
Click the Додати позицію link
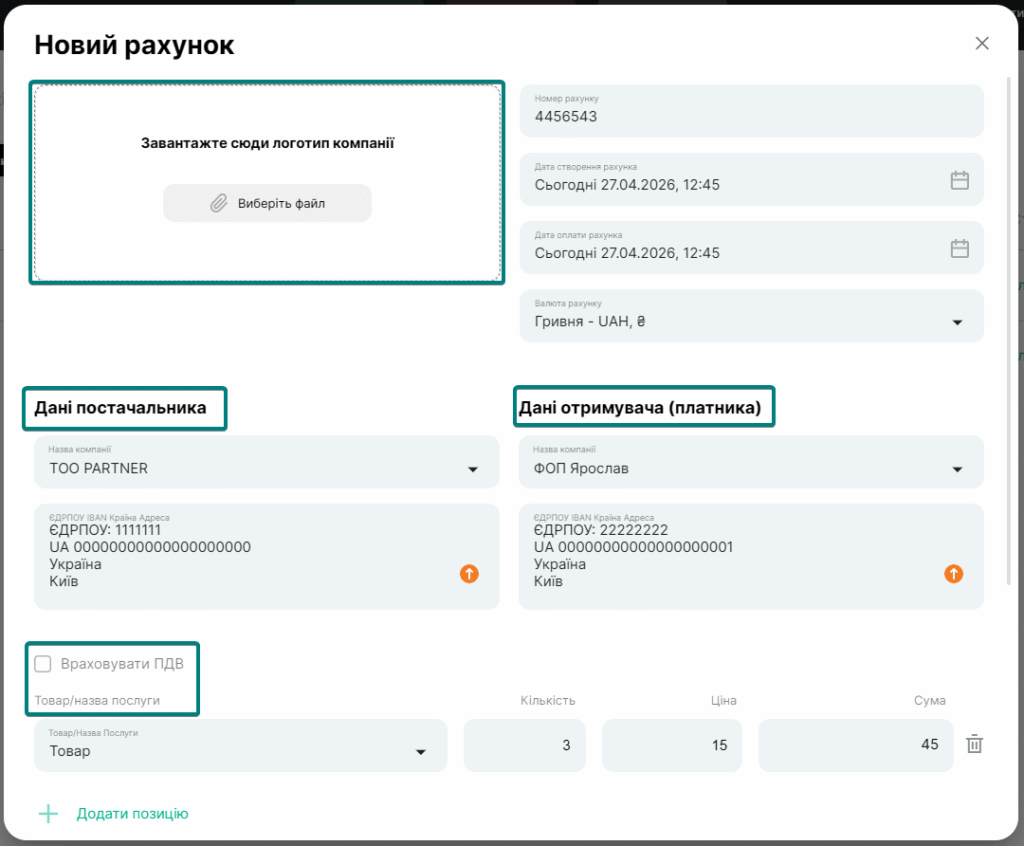pyautogui.click(x=132, y=814)
